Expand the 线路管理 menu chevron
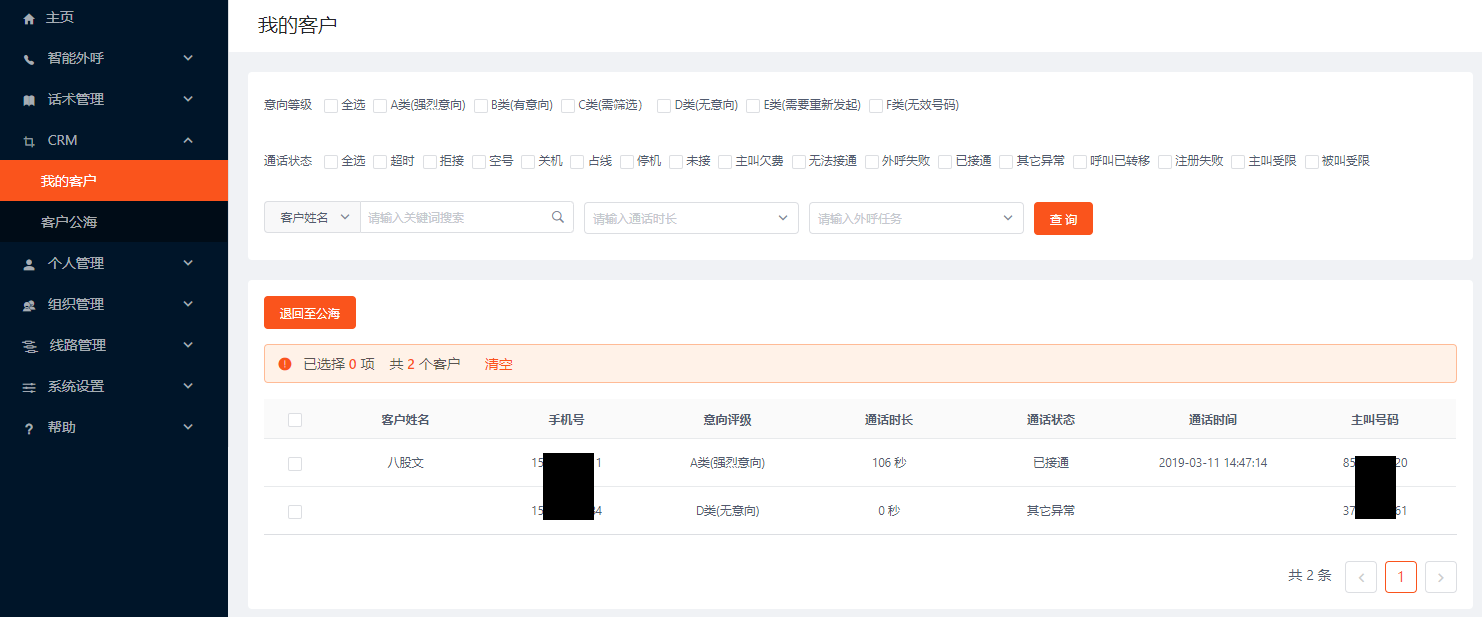1482x617 pixels. click(188, 345)
